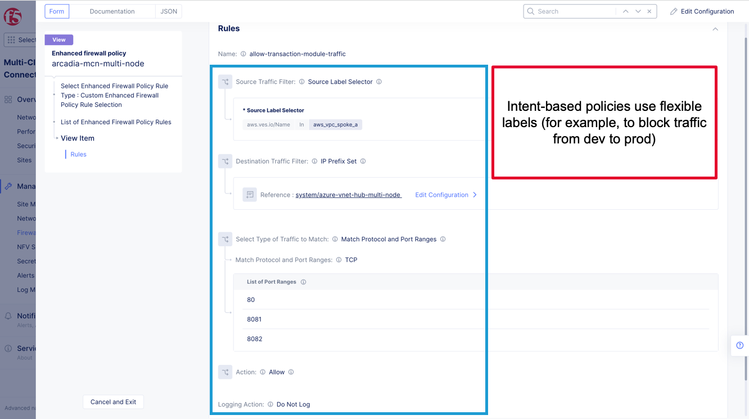Switch to the Form tab
The image size is (749, 419).
point(57,11)
